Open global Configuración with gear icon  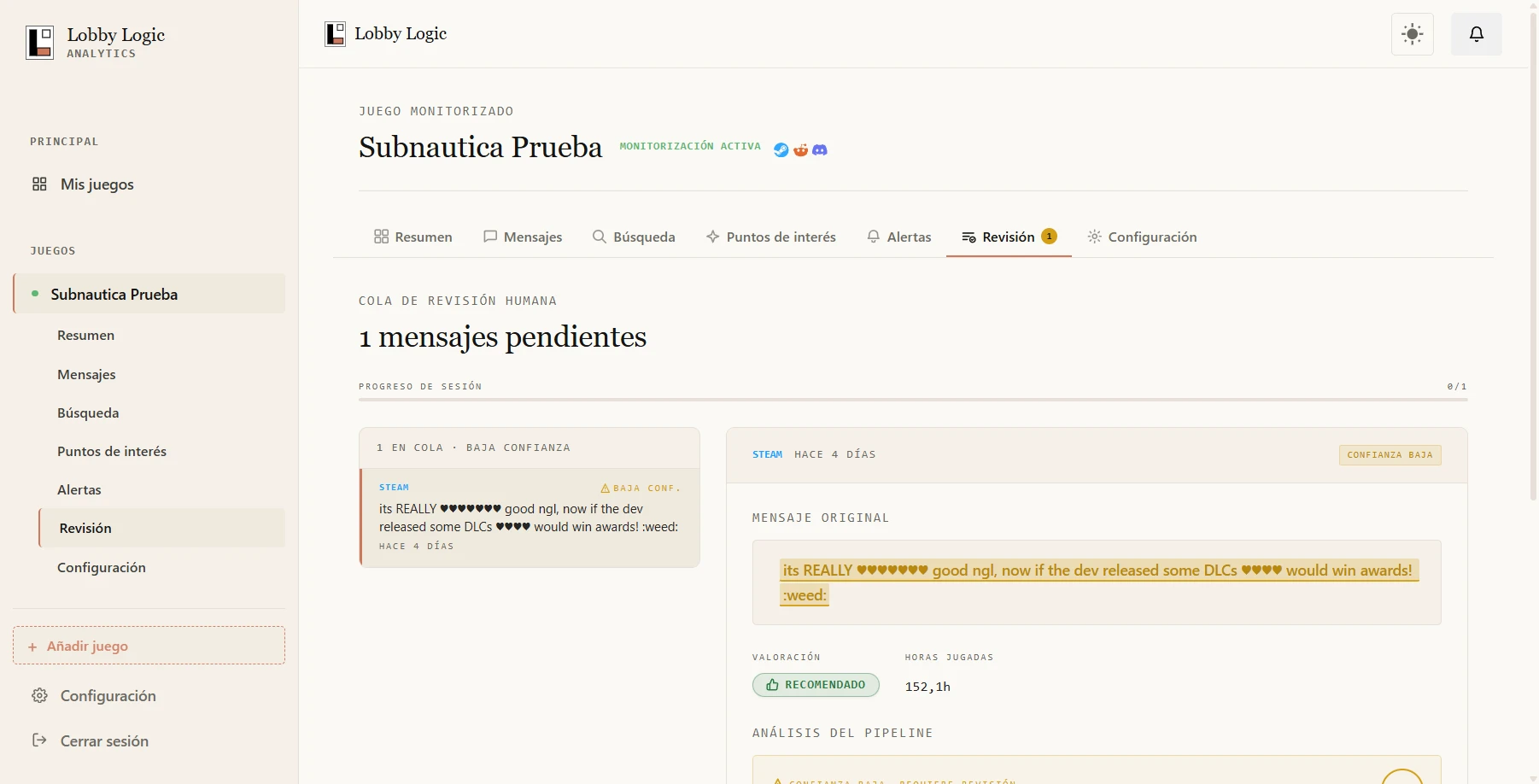(x=149, y=696)
